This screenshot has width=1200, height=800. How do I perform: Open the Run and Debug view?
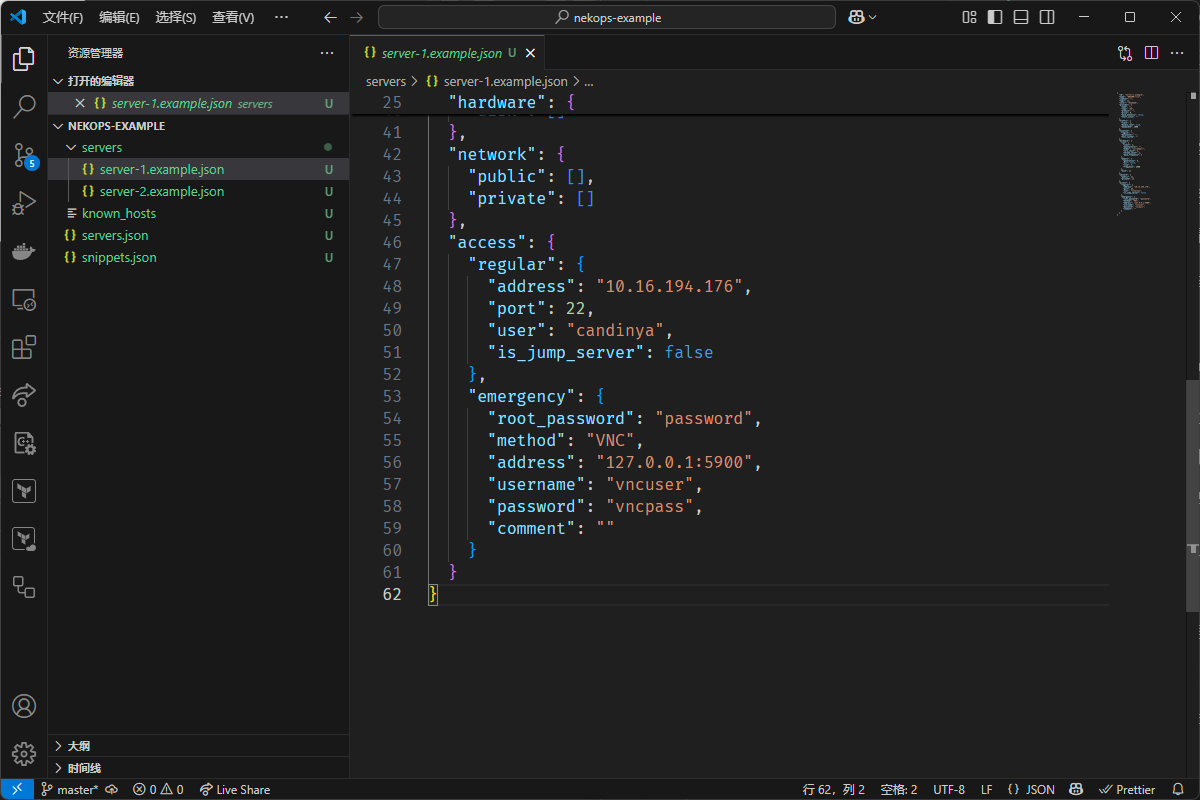pos(24,203)
